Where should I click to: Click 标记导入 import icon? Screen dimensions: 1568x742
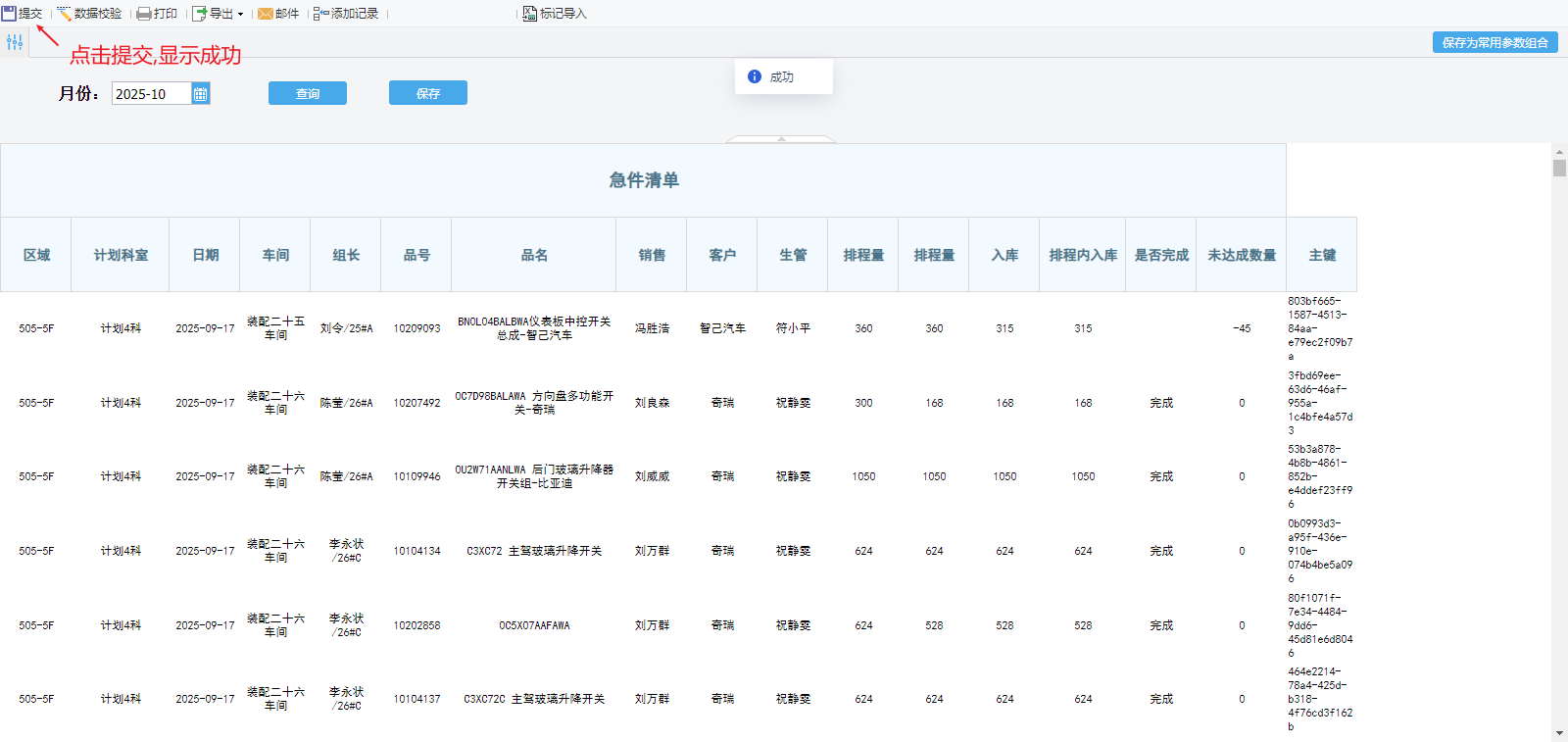click(x=530, y=14)
